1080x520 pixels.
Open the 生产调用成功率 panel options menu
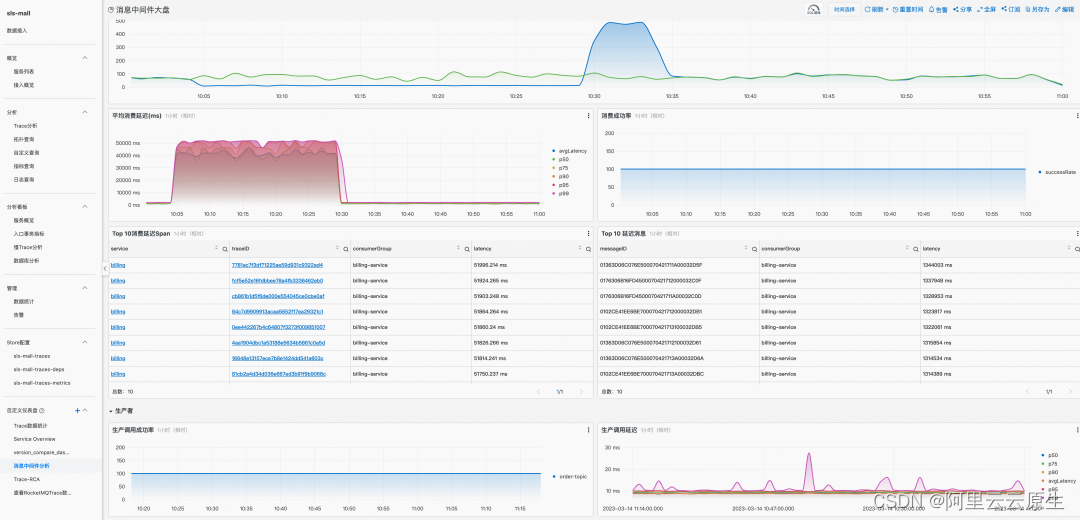coord(588,430)
